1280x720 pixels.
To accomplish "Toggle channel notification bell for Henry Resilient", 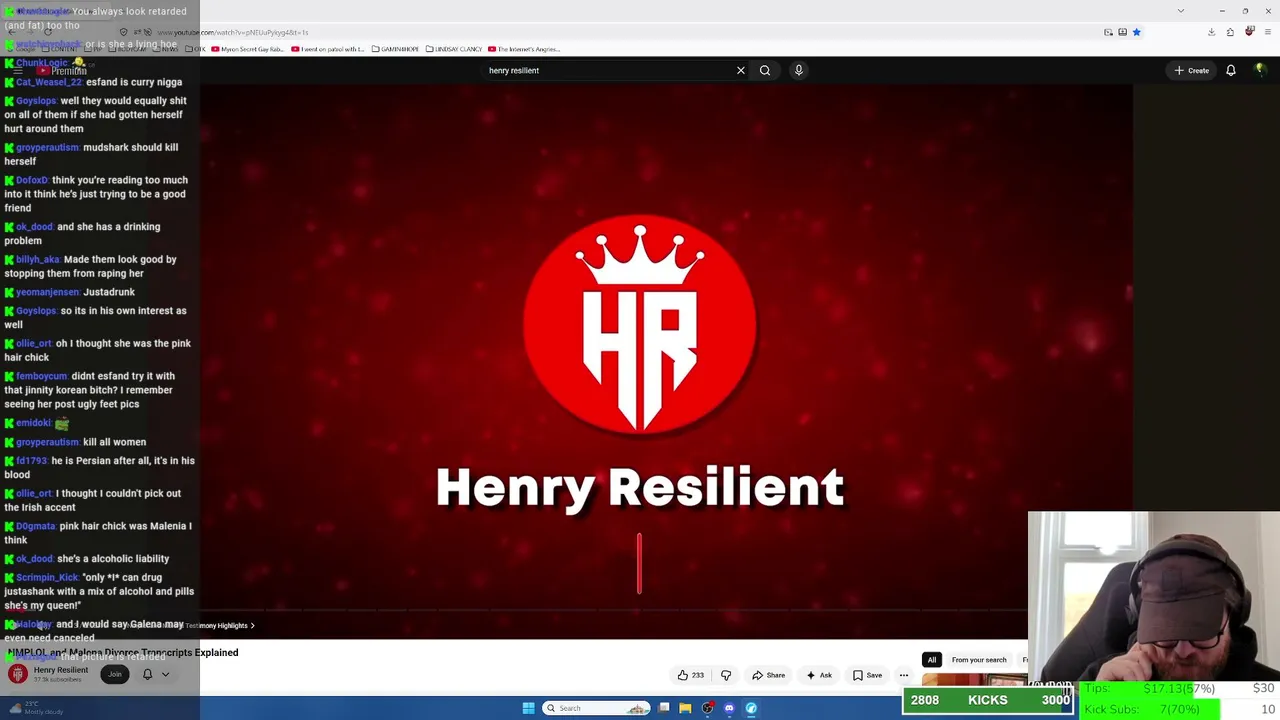I will [x=147, y=674].
